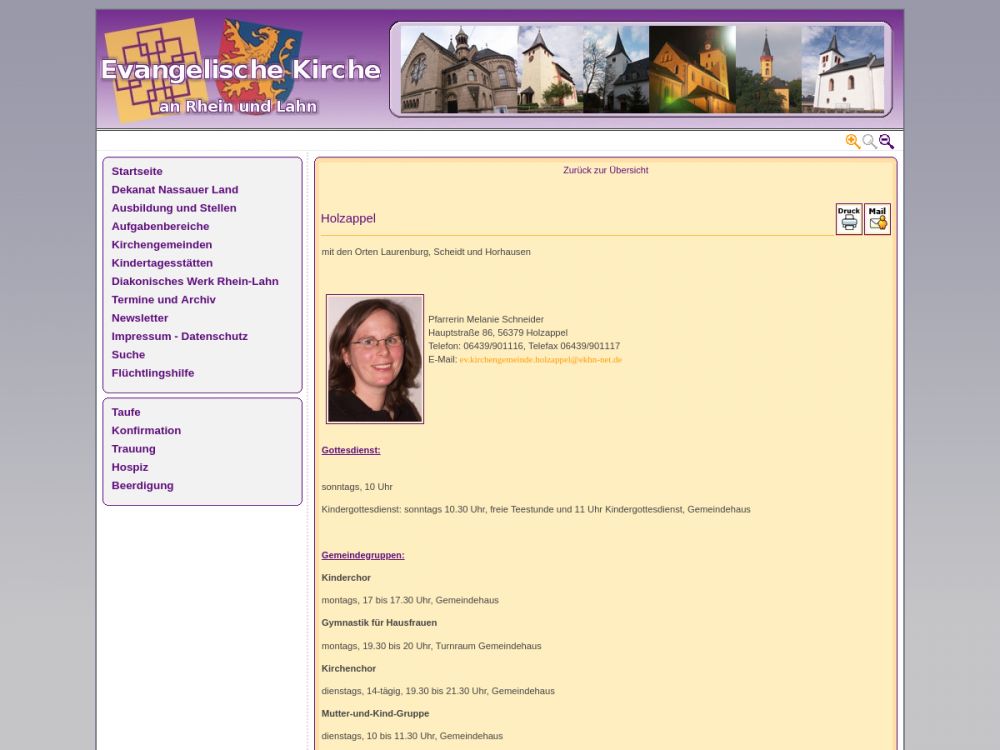Click Pfarrerin Melanie Schneider's portrait photo
The image size is (1000, 750).
tap(375, 359)
